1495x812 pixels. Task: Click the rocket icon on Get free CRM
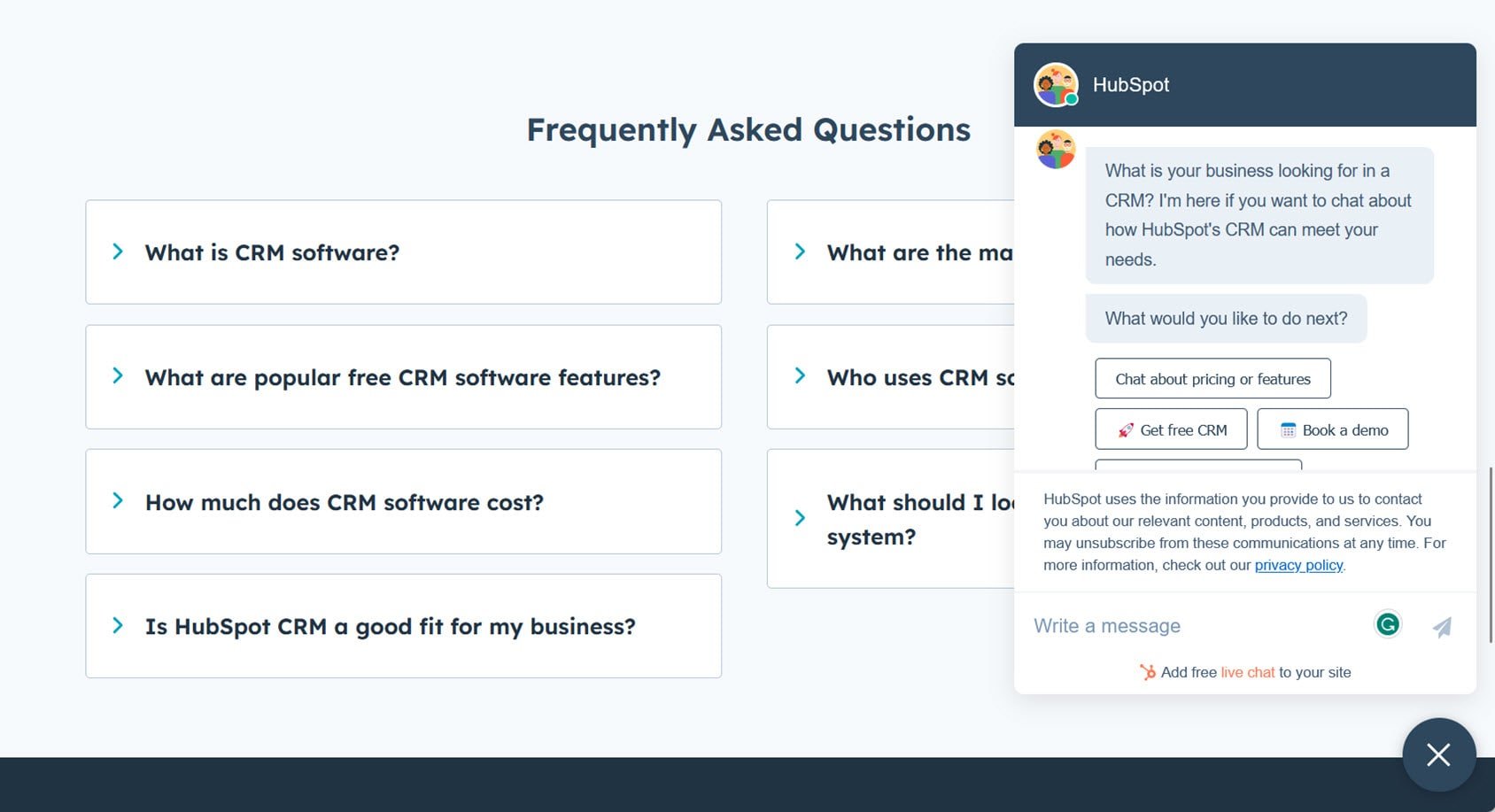(1126, 430)
